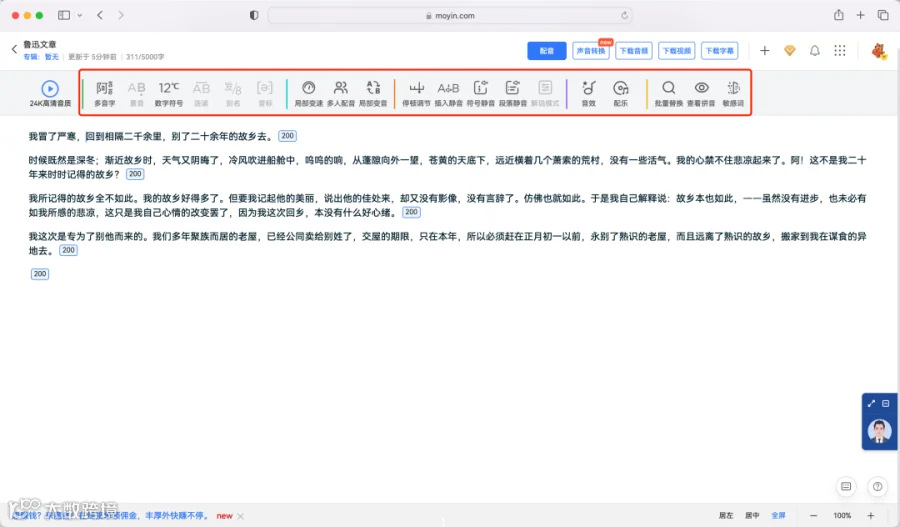The image size is (900, 527).
Task: Toggle 查看拼音 pinyin view eye icon
Action: click(x=701, y=94)
